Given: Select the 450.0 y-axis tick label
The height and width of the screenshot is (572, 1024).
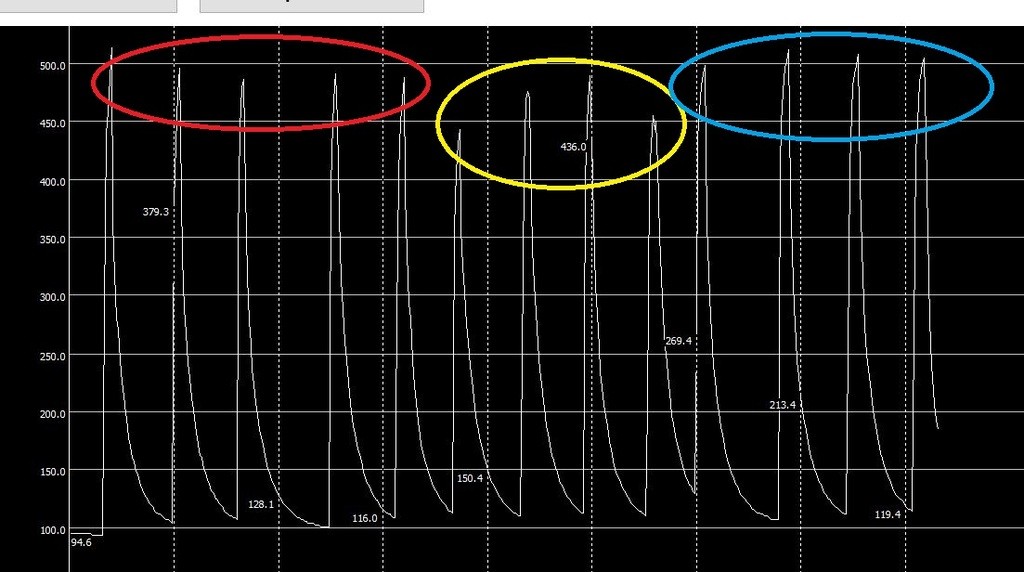Looking at the screenshot, I should (52, 124).
